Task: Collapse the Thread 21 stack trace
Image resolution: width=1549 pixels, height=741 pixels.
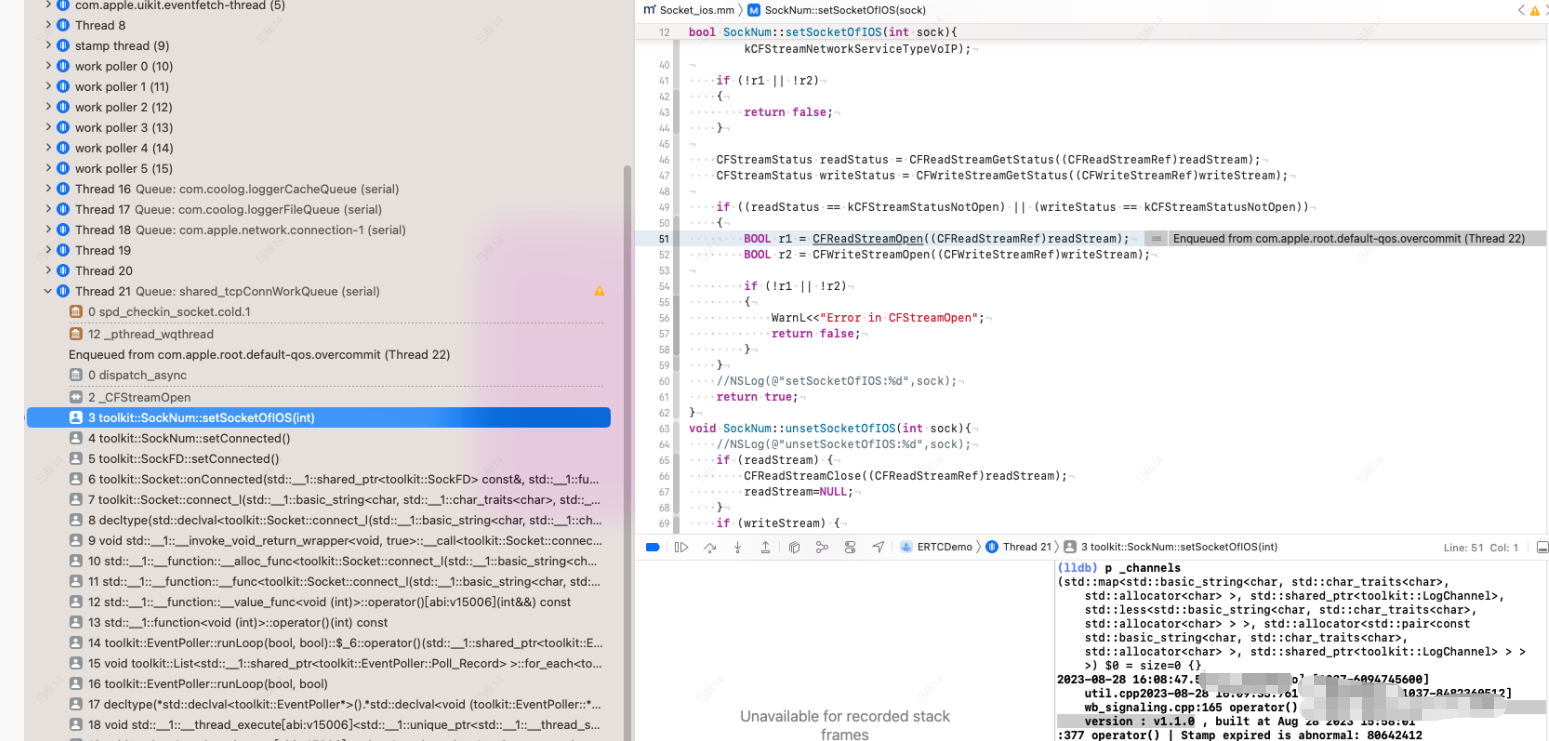Action: click(47, 291)
